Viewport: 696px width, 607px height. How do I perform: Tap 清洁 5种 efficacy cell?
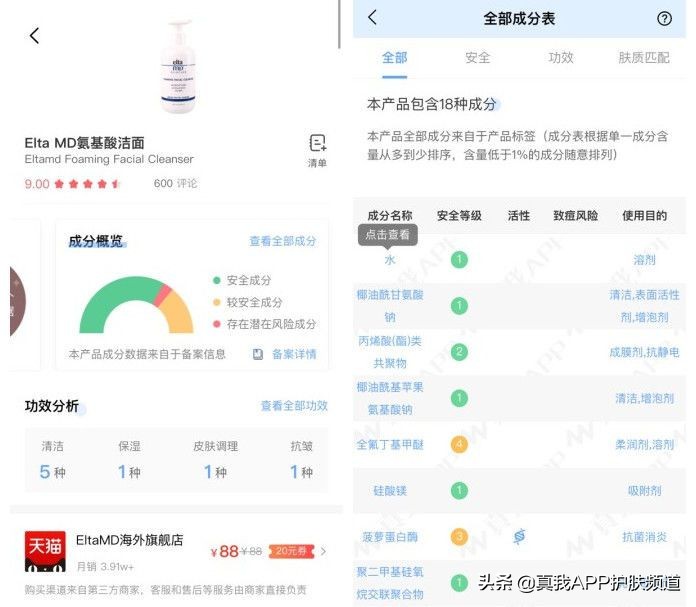[52, 460]
